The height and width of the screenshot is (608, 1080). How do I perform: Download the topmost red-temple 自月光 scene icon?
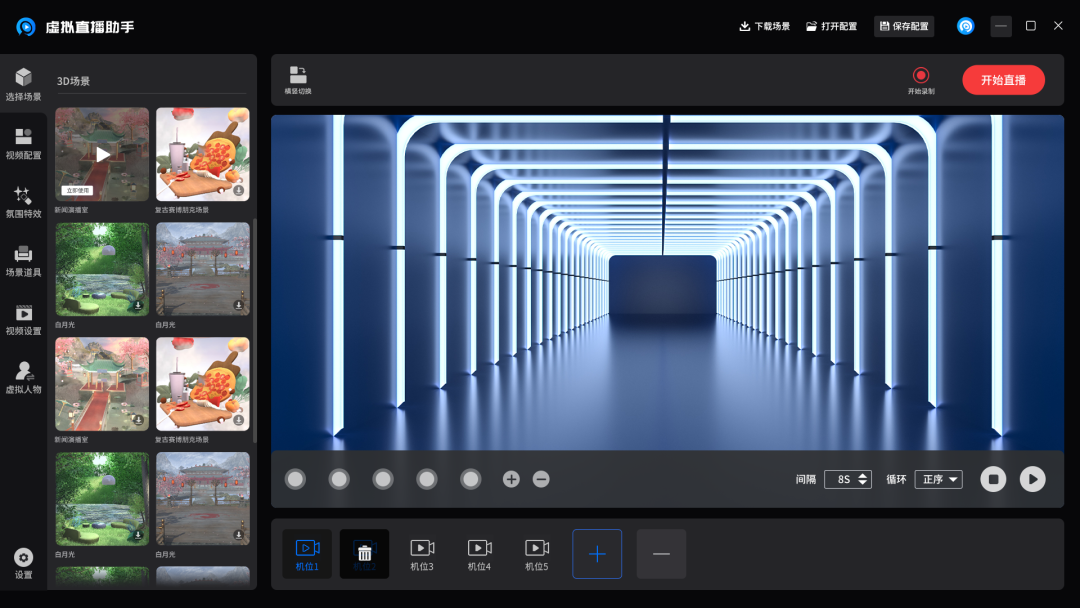tap(238, 305)
